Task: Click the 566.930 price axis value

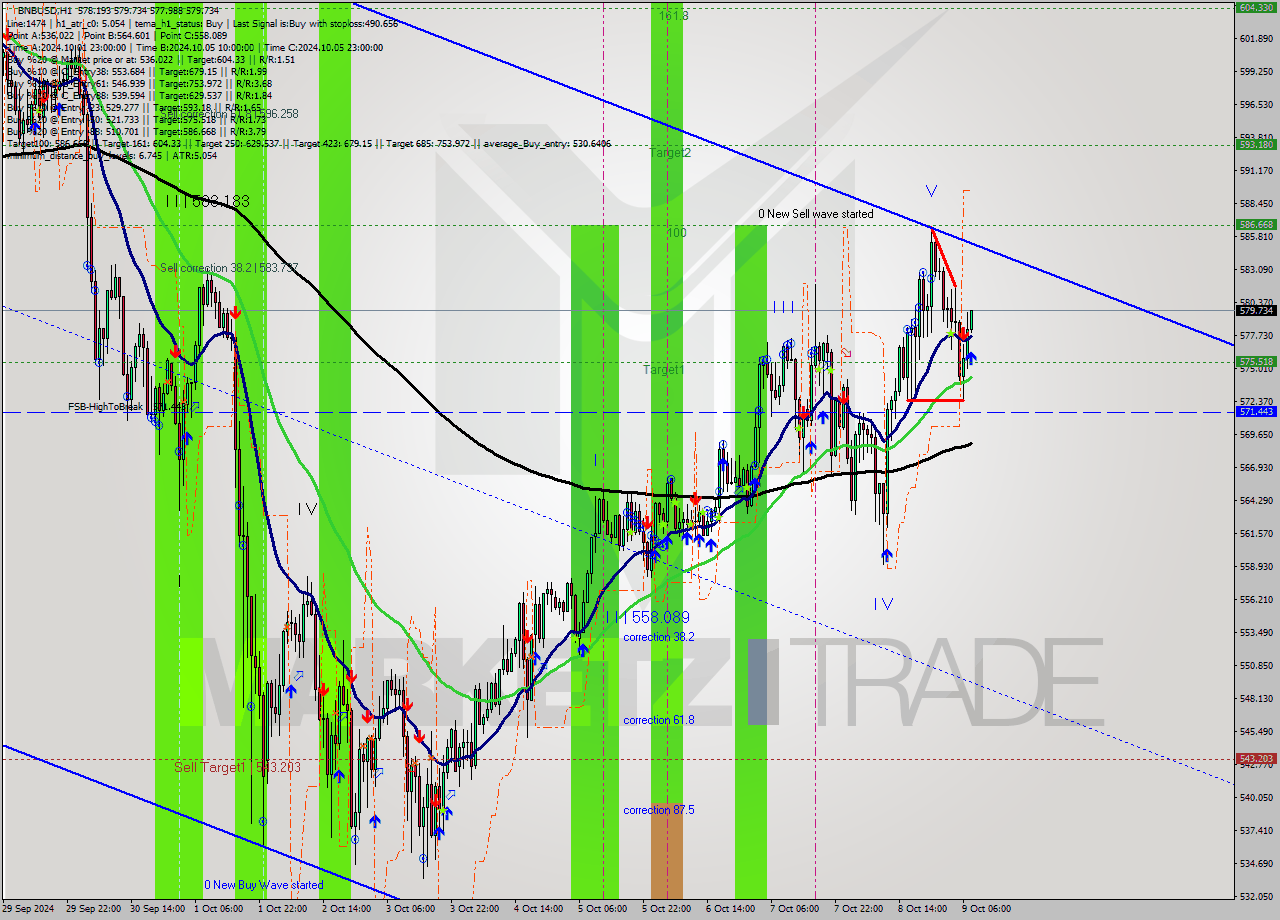Action: 1256,467
